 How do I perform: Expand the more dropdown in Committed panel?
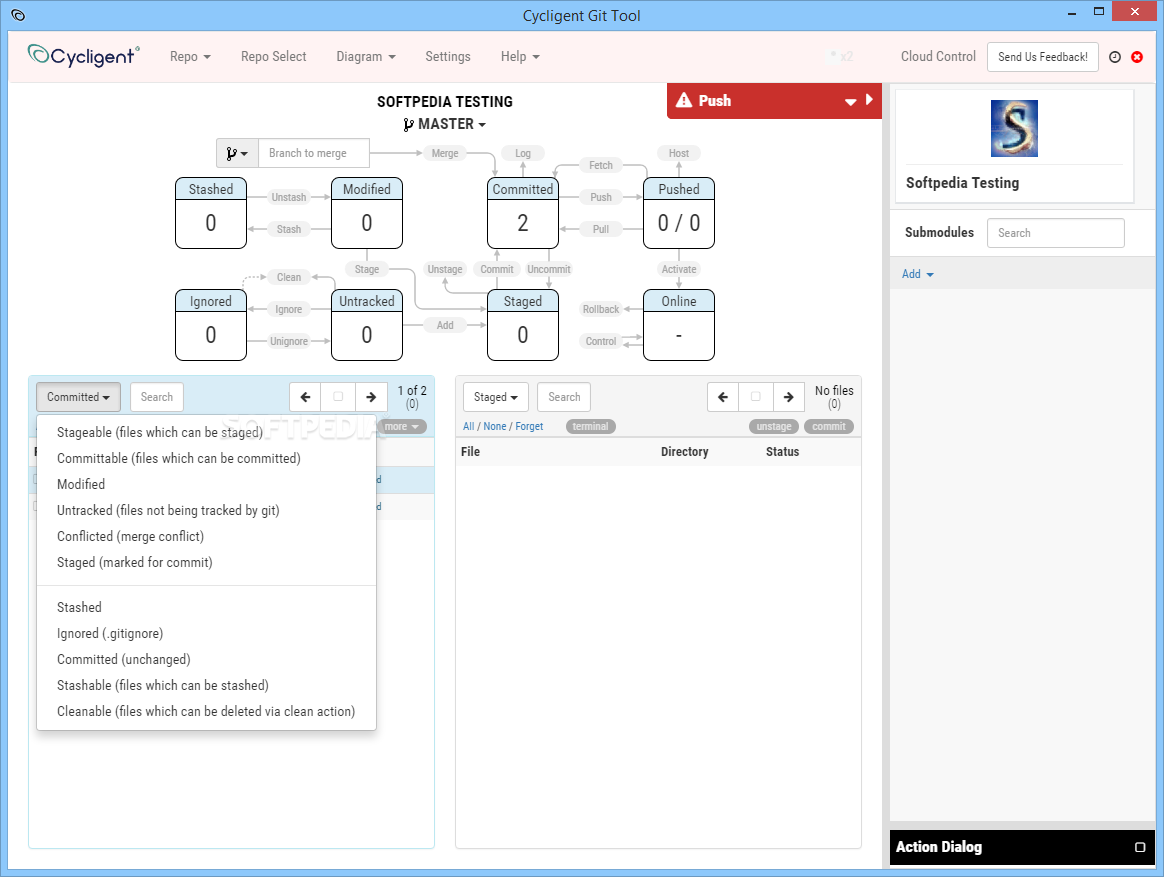point(402,426)
